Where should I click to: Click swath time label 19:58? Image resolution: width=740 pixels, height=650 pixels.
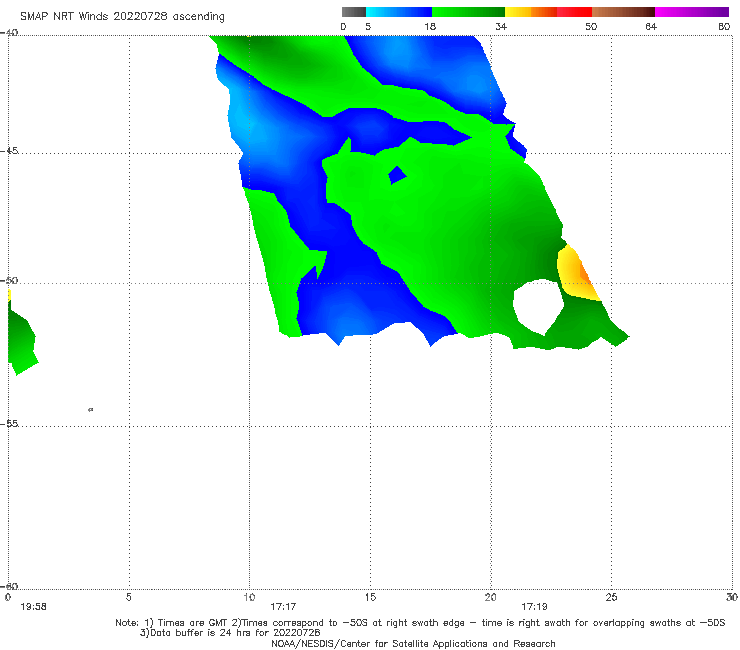coord(34,607)
